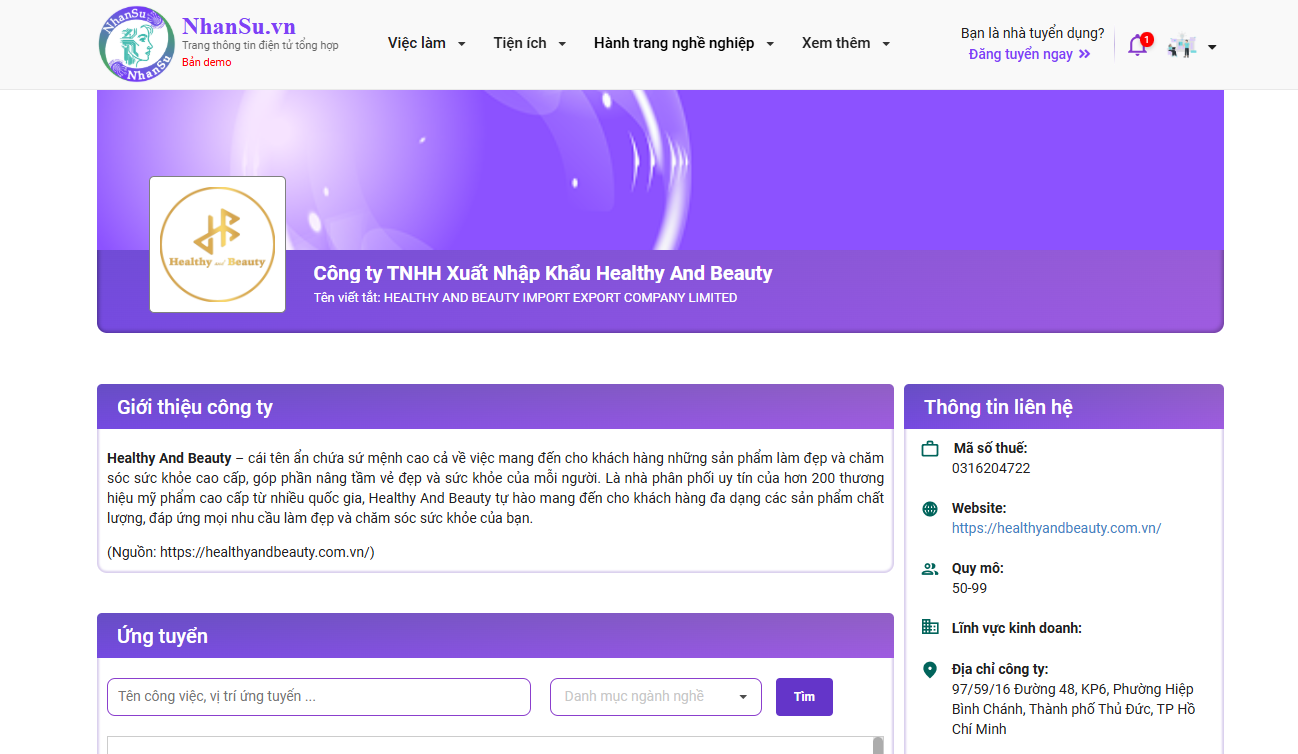Open the user avatar menu

point(1182,46)
